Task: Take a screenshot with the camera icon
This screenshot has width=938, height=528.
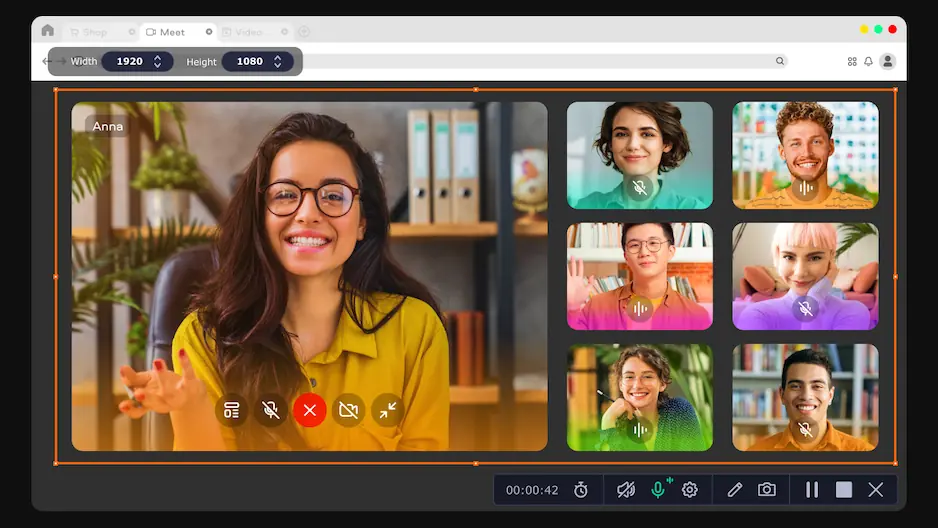Action: pyautogui.click(x=767, y=489)
